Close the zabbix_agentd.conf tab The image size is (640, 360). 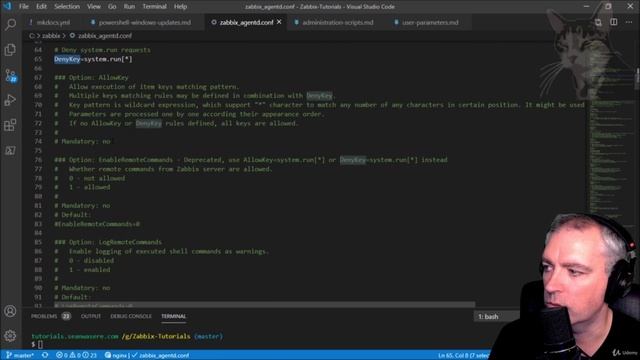click(279, 22)
